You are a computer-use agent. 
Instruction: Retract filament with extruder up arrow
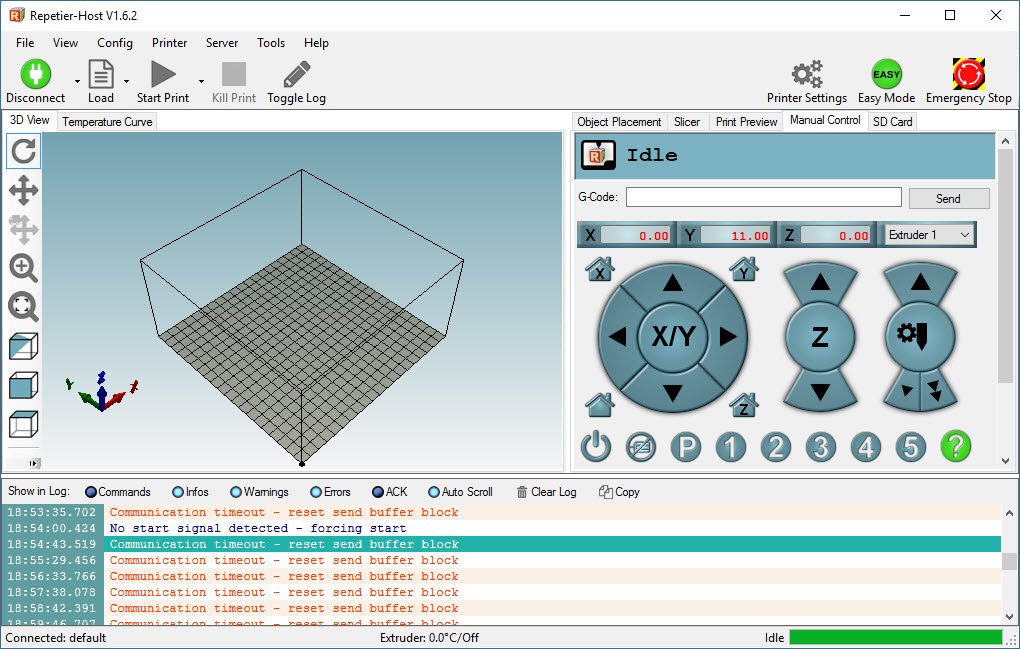click(920, 282)
